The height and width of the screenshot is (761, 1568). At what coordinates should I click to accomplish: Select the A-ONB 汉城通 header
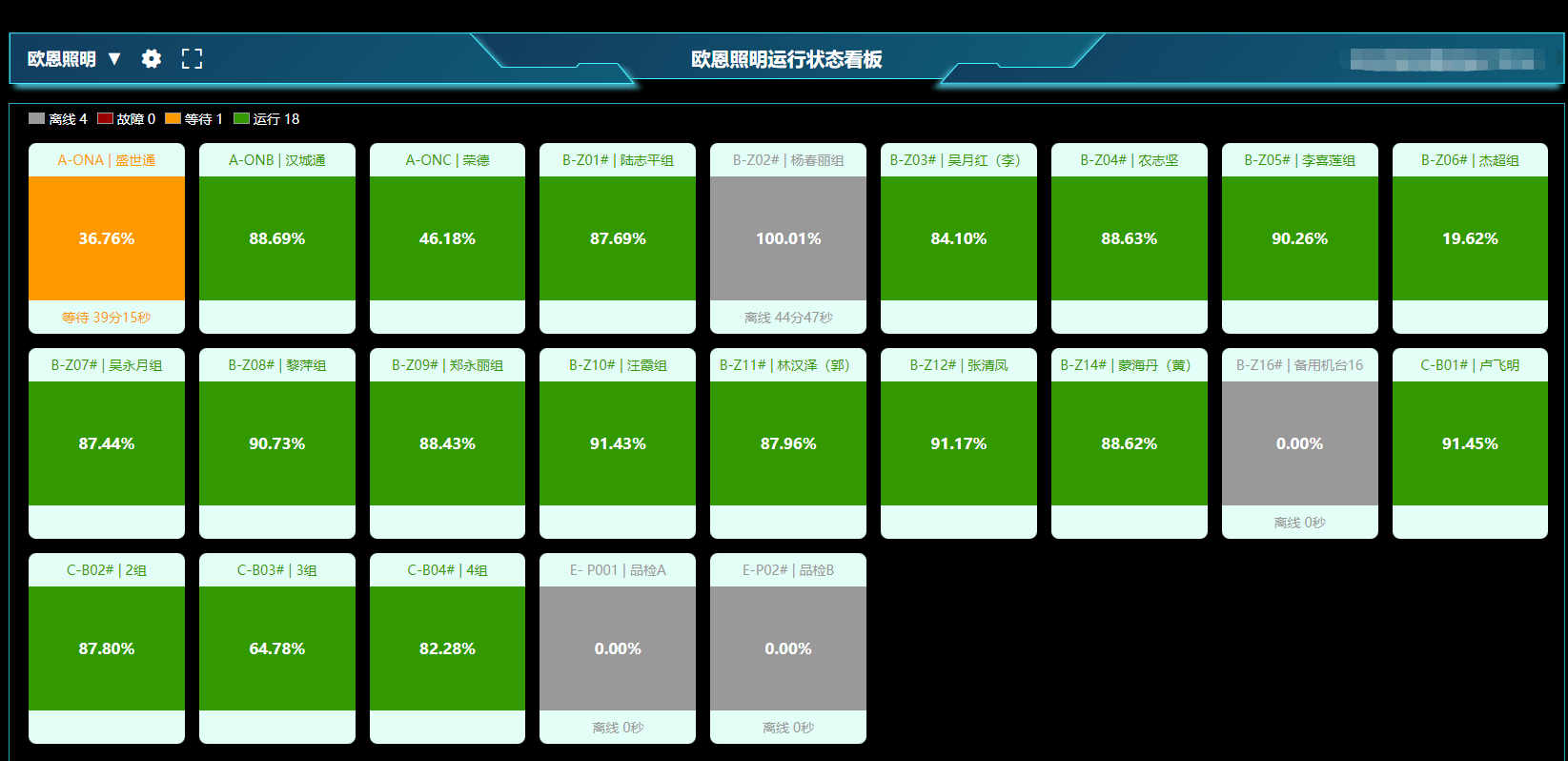[277, 160]
